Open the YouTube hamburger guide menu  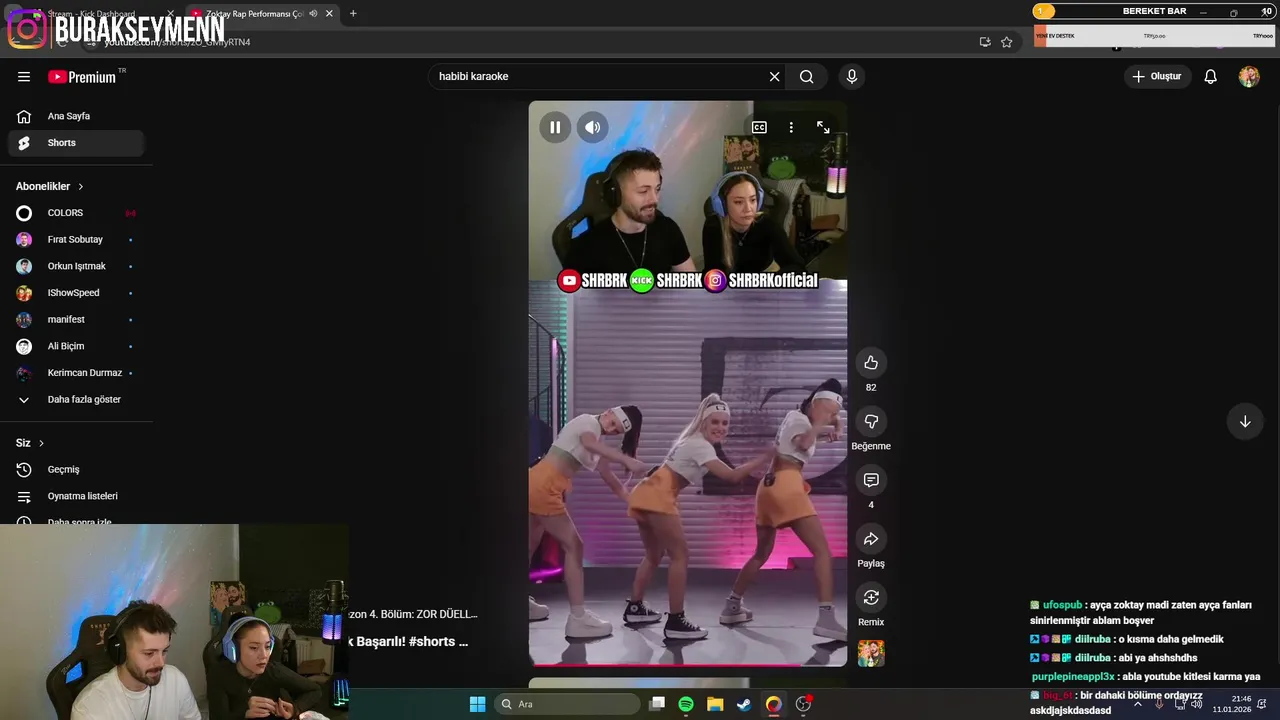click(24, 77)
